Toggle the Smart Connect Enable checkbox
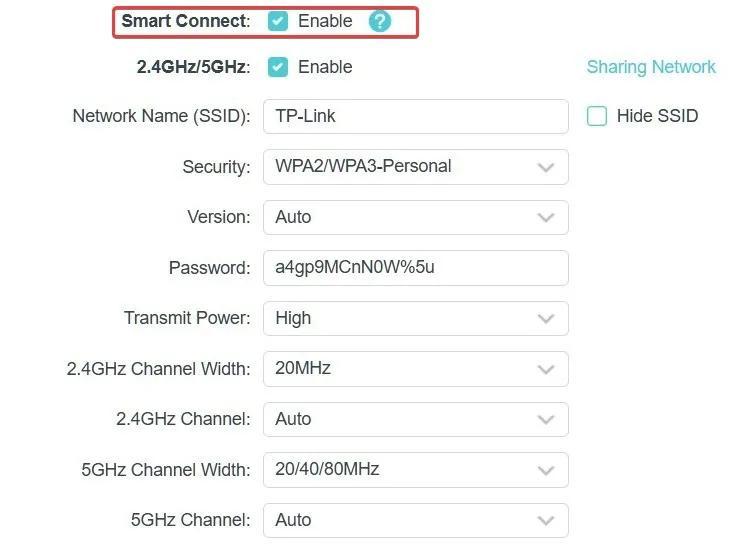The image size is (756, 558). point(278,21)
